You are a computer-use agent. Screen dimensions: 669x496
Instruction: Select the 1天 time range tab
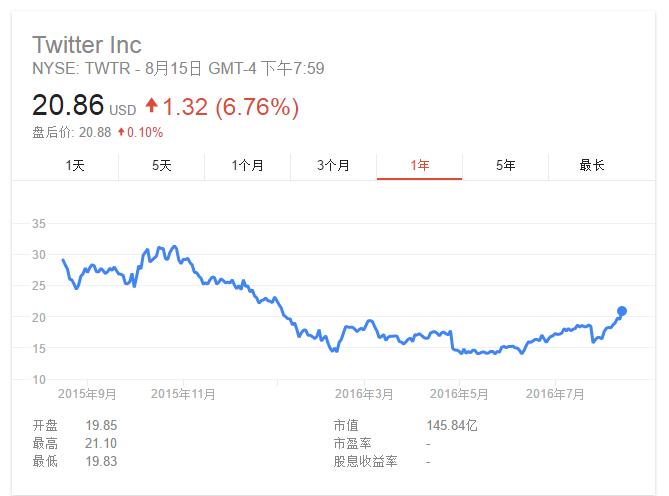tap(75, 165)
